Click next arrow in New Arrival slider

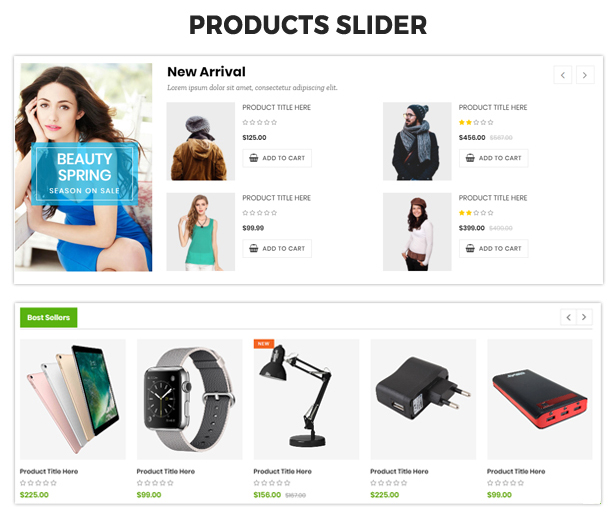point(585,75)
